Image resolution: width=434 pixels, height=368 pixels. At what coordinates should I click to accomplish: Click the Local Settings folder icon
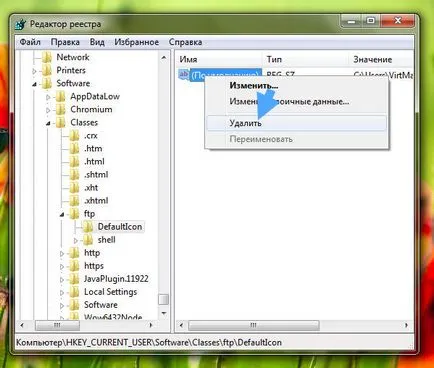(x=74, y=292)
